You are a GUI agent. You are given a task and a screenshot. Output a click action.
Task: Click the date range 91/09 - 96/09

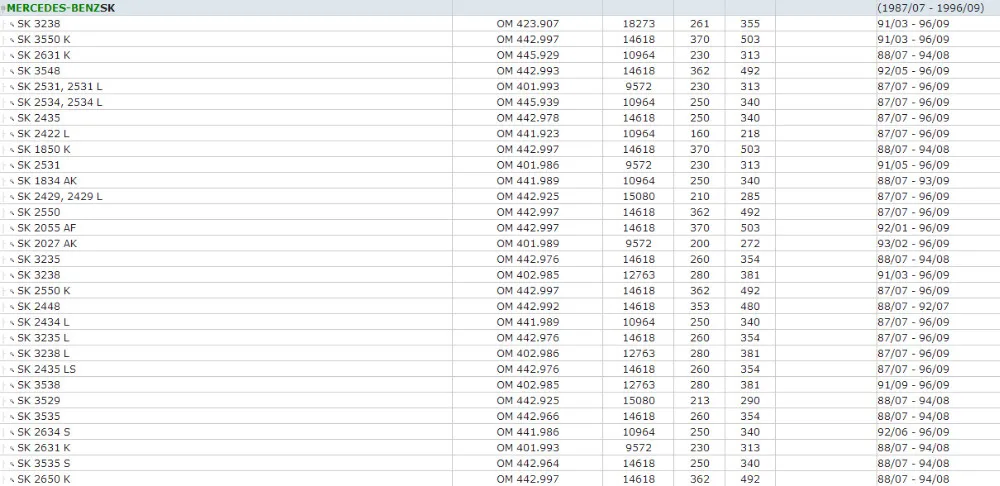[913, 385]
